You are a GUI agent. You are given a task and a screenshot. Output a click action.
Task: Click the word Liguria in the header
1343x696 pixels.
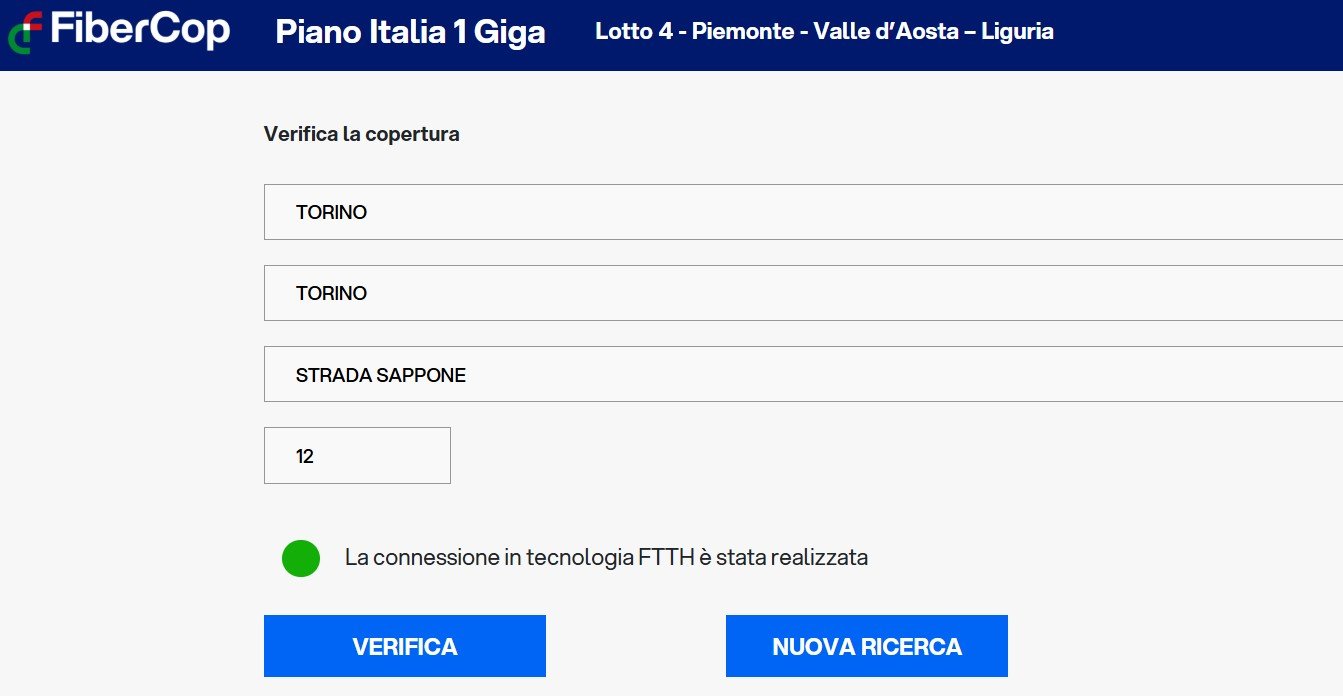1017,31
